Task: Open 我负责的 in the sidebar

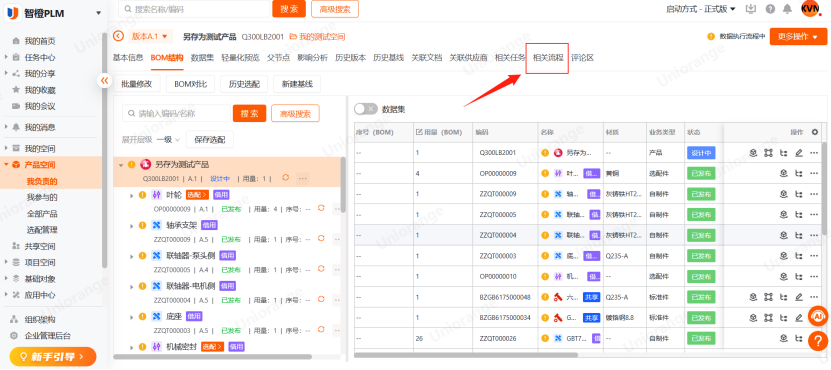Action: pos(42,181)
